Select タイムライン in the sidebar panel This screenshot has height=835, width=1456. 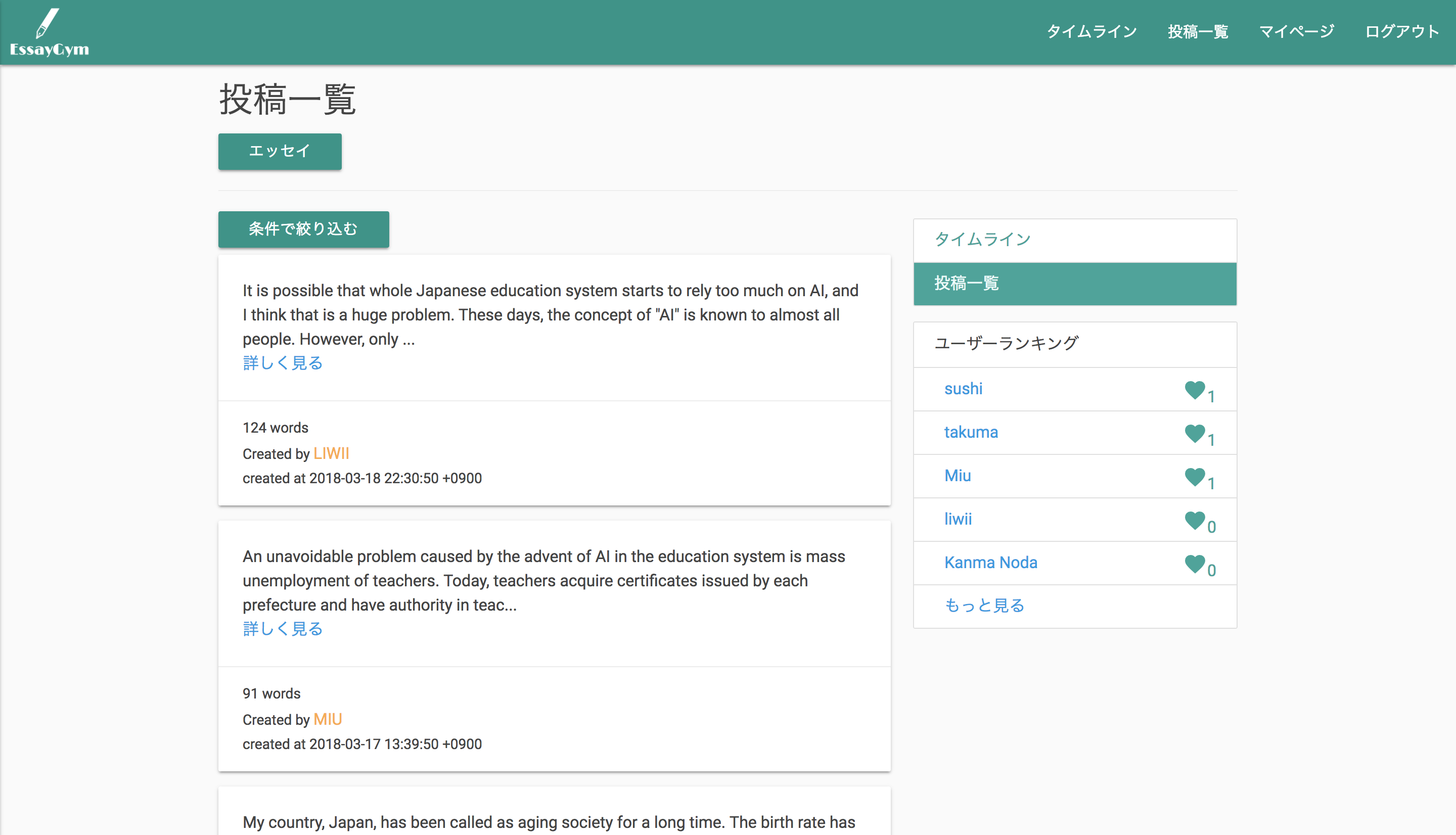click(982, 239)
